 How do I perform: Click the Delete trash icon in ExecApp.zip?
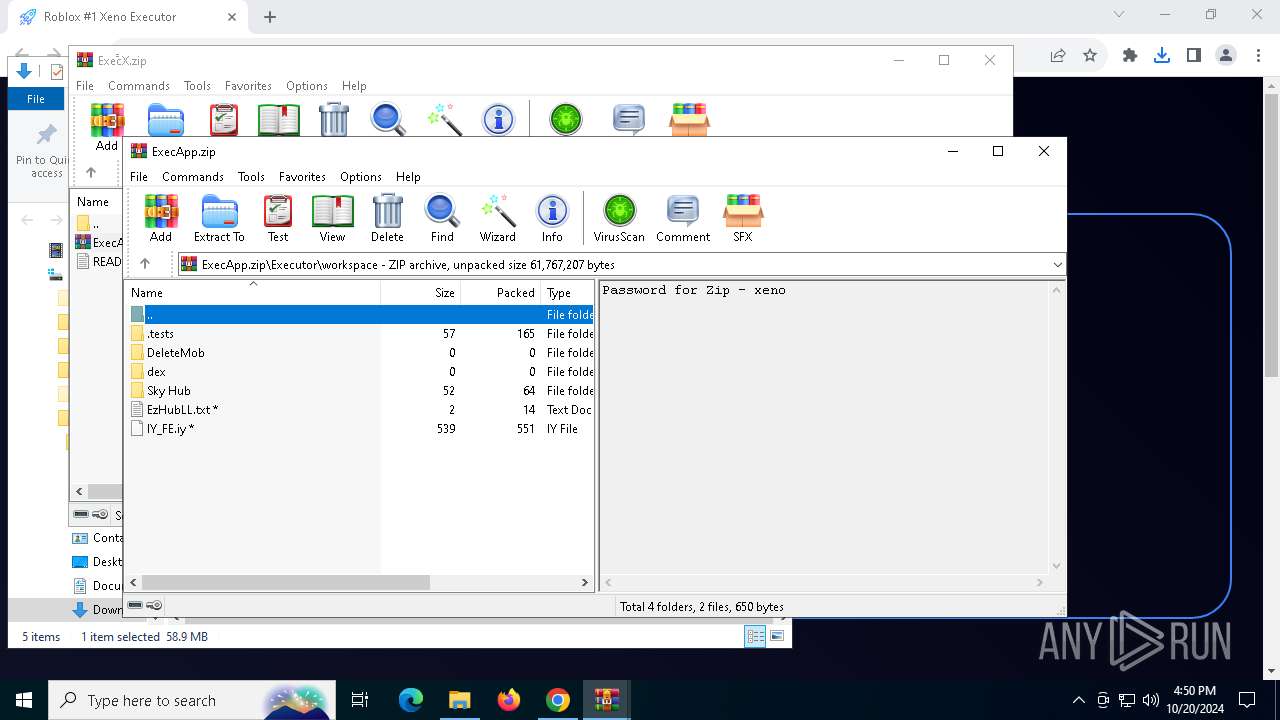point(387,218)
